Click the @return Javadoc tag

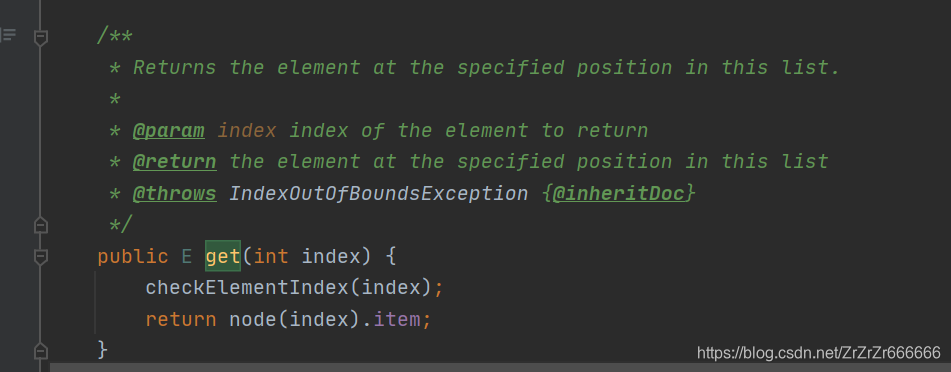pos(175,161)
